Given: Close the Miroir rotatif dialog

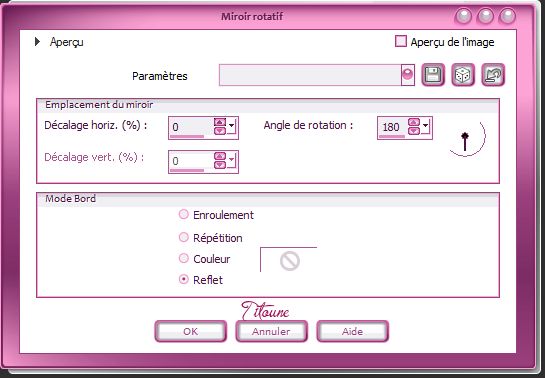Looking at the screenshot, I should click(x=507, y=16).
